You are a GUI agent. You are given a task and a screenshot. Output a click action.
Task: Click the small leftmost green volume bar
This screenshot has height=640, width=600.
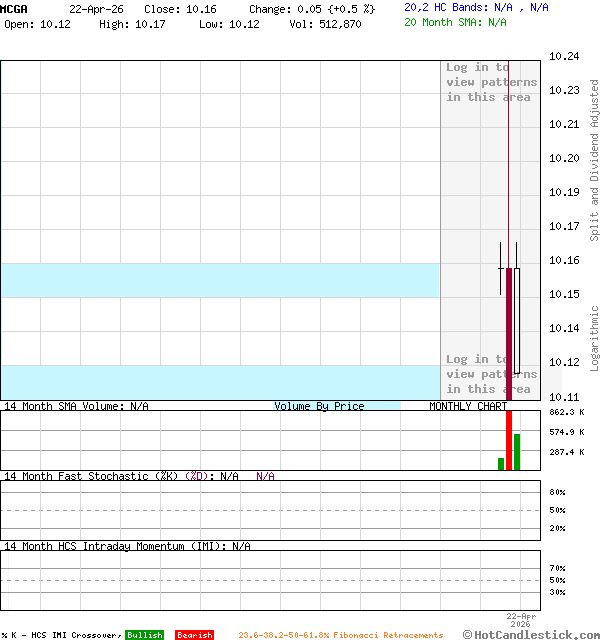tap(501, 464)
